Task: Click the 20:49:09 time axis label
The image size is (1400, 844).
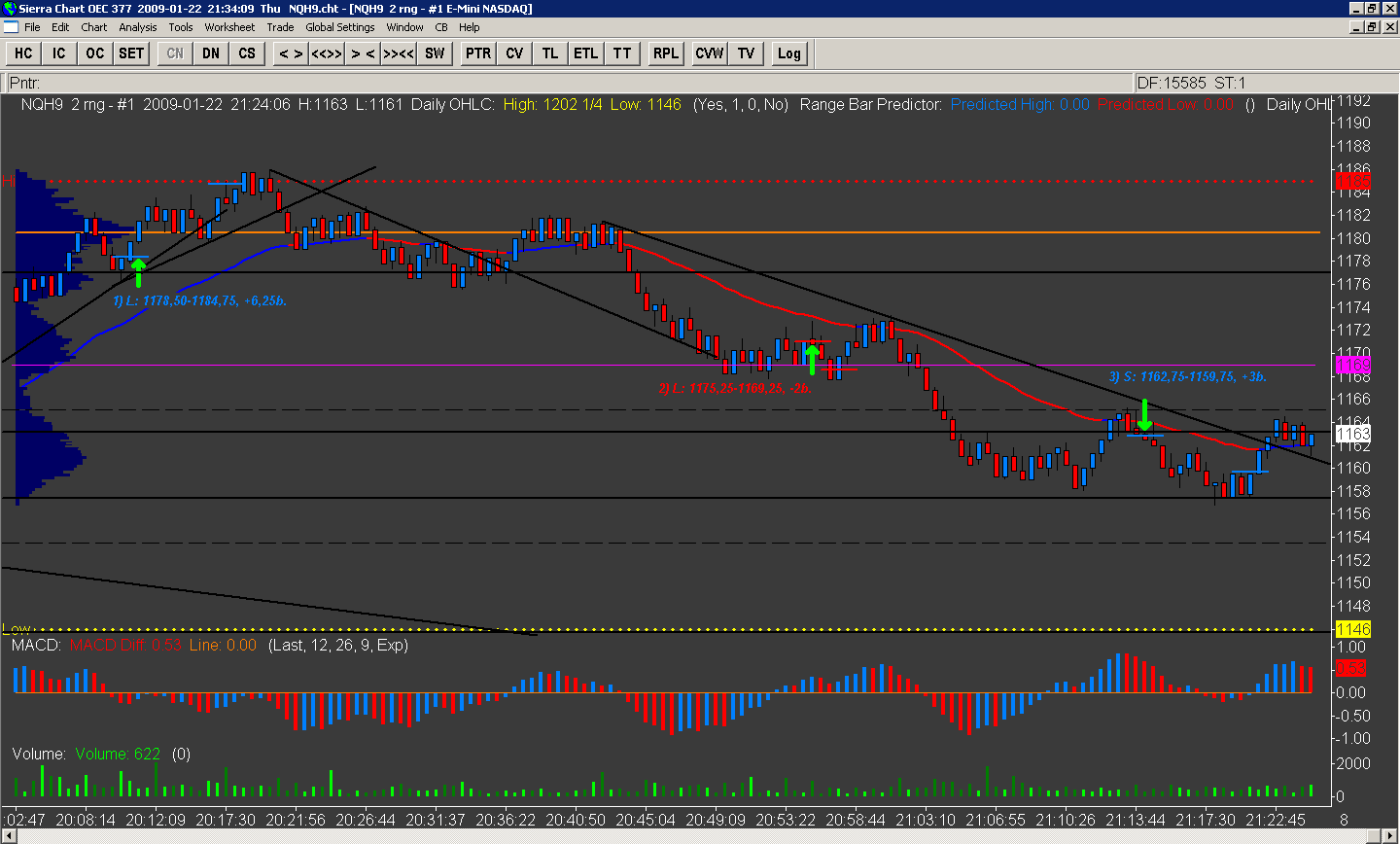Action: click(x=717, y=820)
